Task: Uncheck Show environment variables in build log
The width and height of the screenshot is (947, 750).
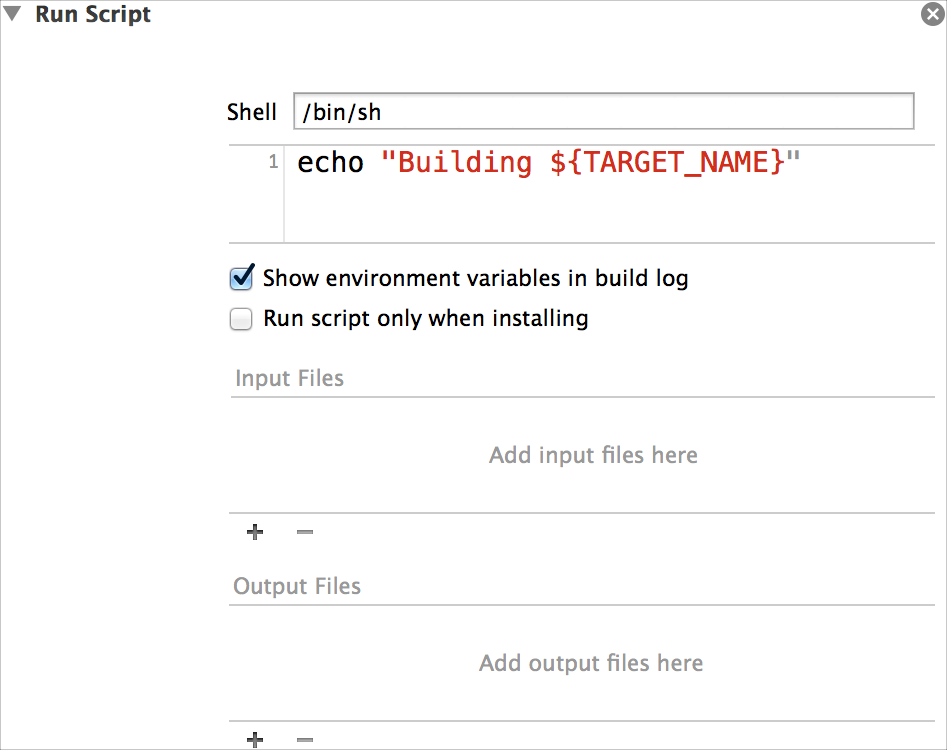Action: coord(242,278)
